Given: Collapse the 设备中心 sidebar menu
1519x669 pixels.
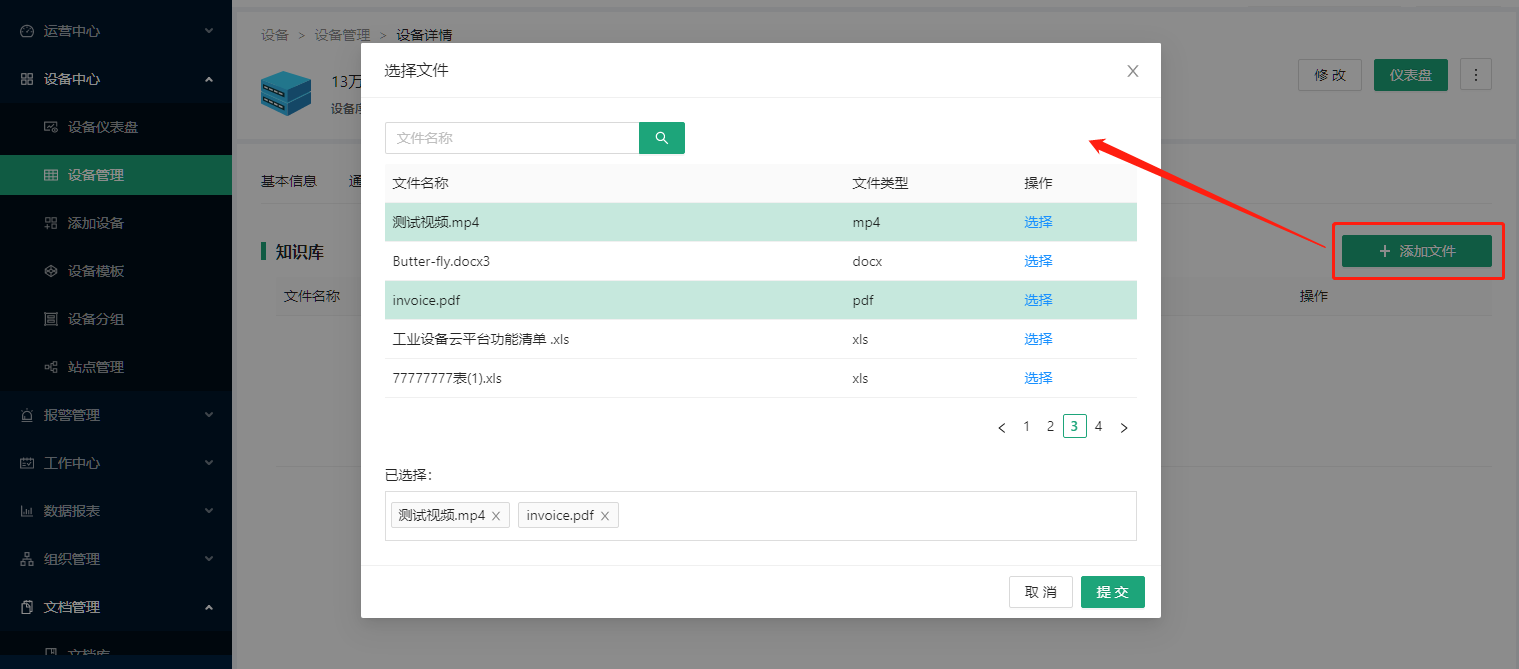Looking at the screenshot, I should pyautogui.click(x=115, y=79).
